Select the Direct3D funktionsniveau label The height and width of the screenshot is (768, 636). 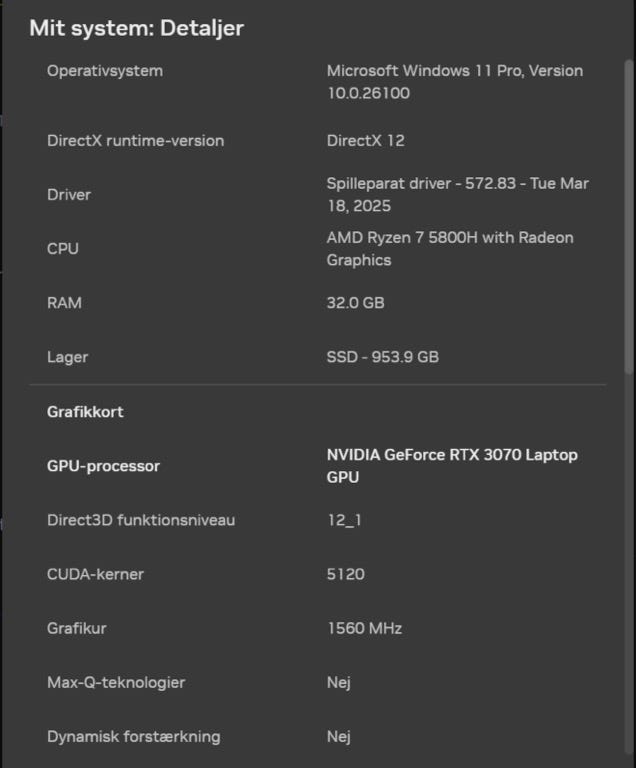point(141,520)
